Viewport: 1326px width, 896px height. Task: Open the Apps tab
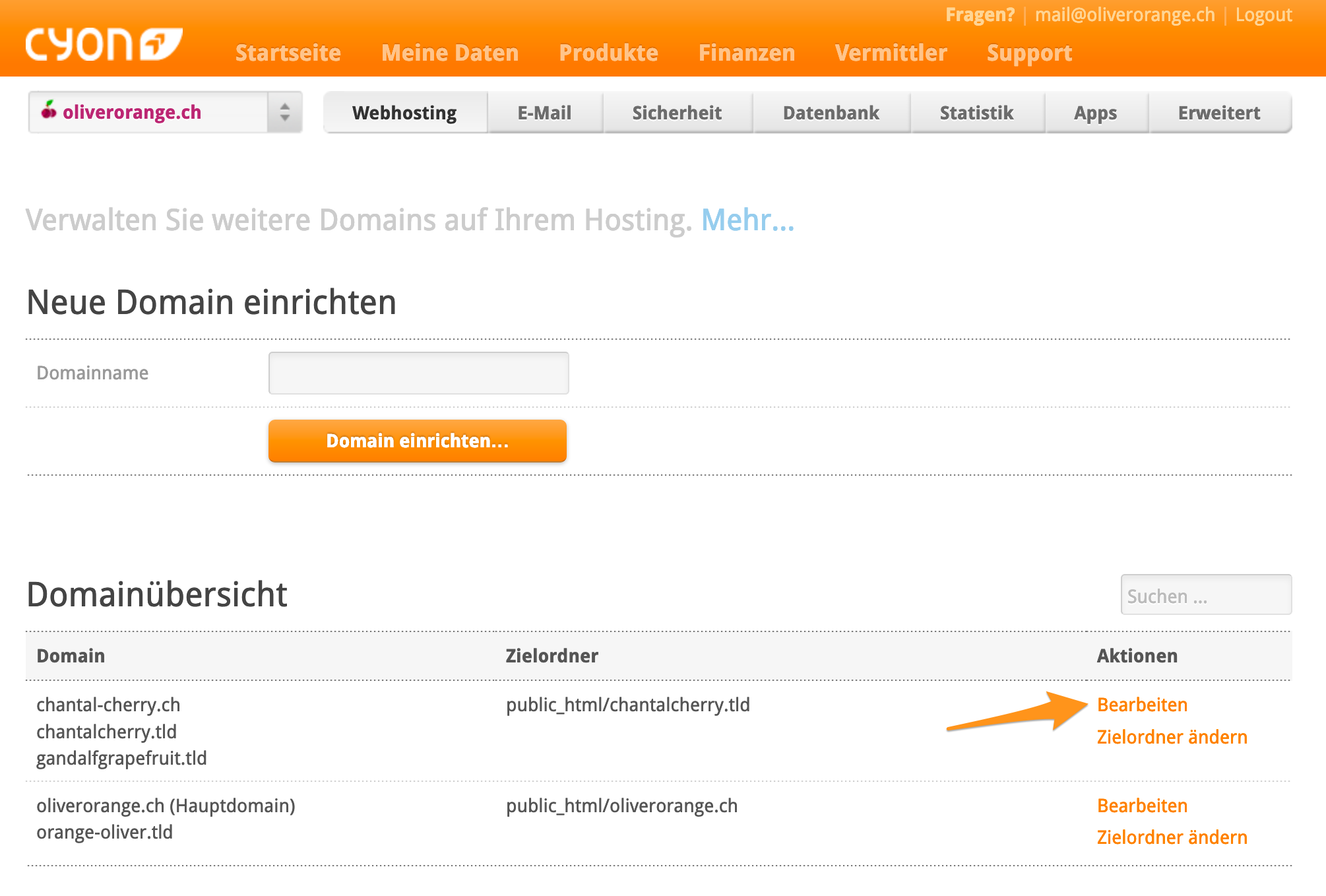pos(1095,112)
